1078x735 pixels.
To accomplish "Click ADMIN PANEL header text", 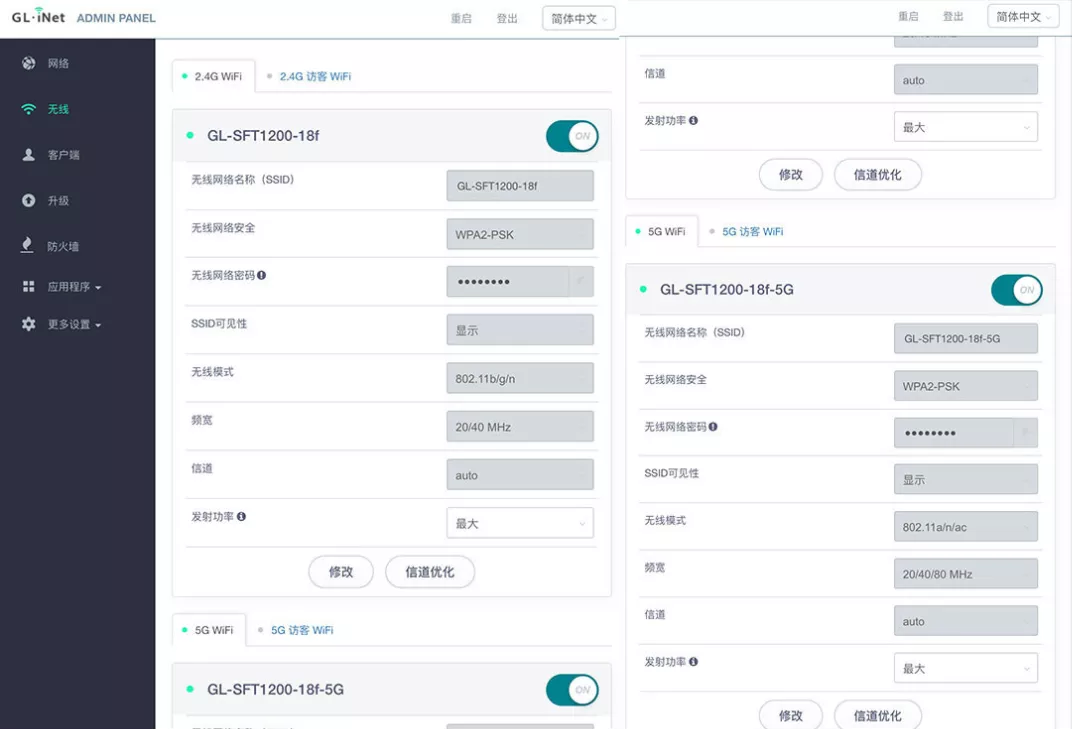I will point(116,18).
